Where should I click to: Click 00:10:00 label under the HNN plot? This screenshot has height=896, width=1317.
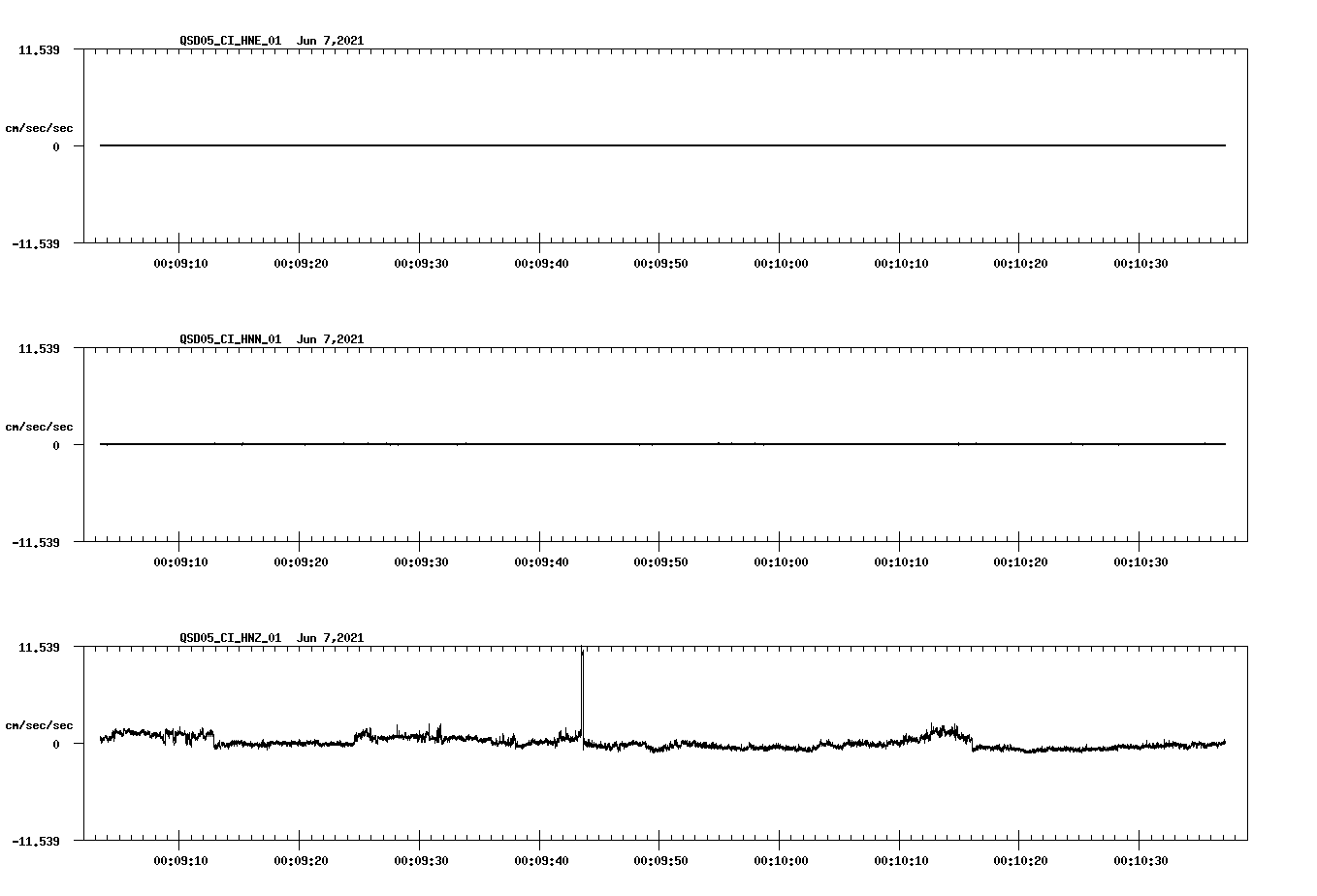point(781,562)
